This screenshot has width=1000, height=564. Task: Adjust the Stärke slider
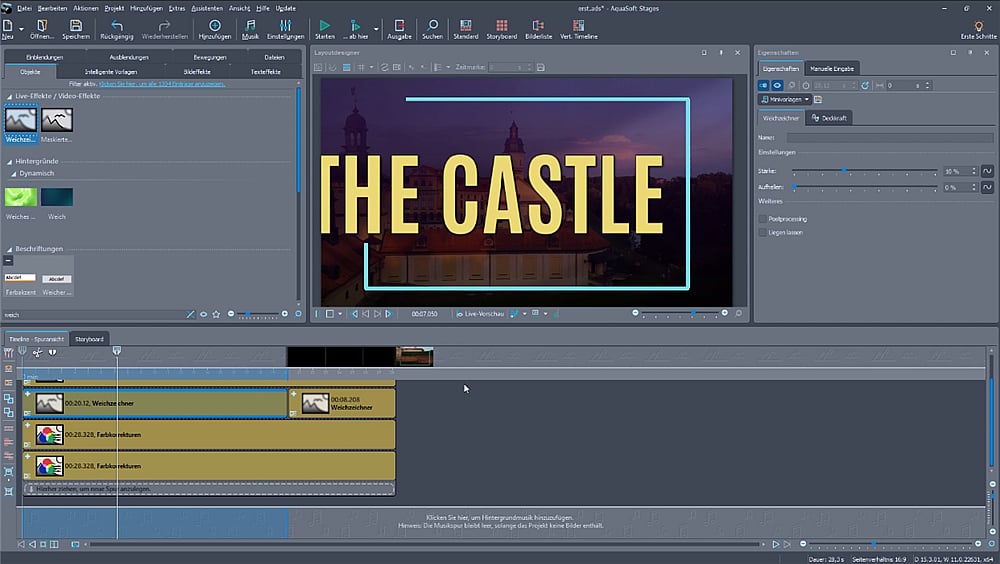tap(844, 172)
